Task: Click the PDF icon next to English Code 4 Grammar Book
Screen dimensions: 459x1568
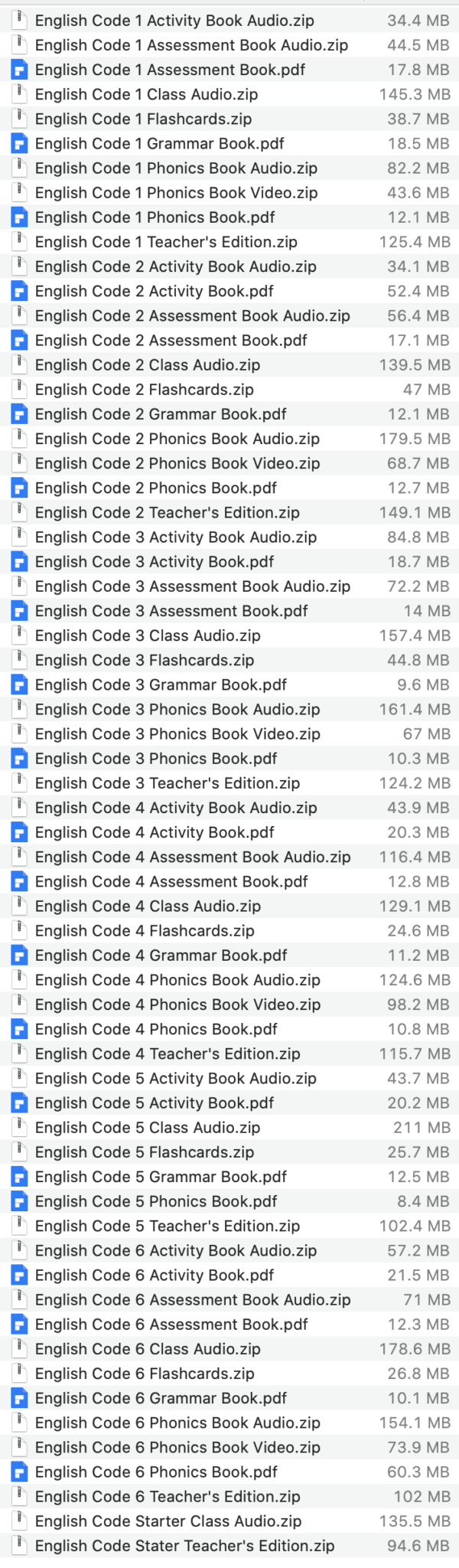Action: click(19, 954)
